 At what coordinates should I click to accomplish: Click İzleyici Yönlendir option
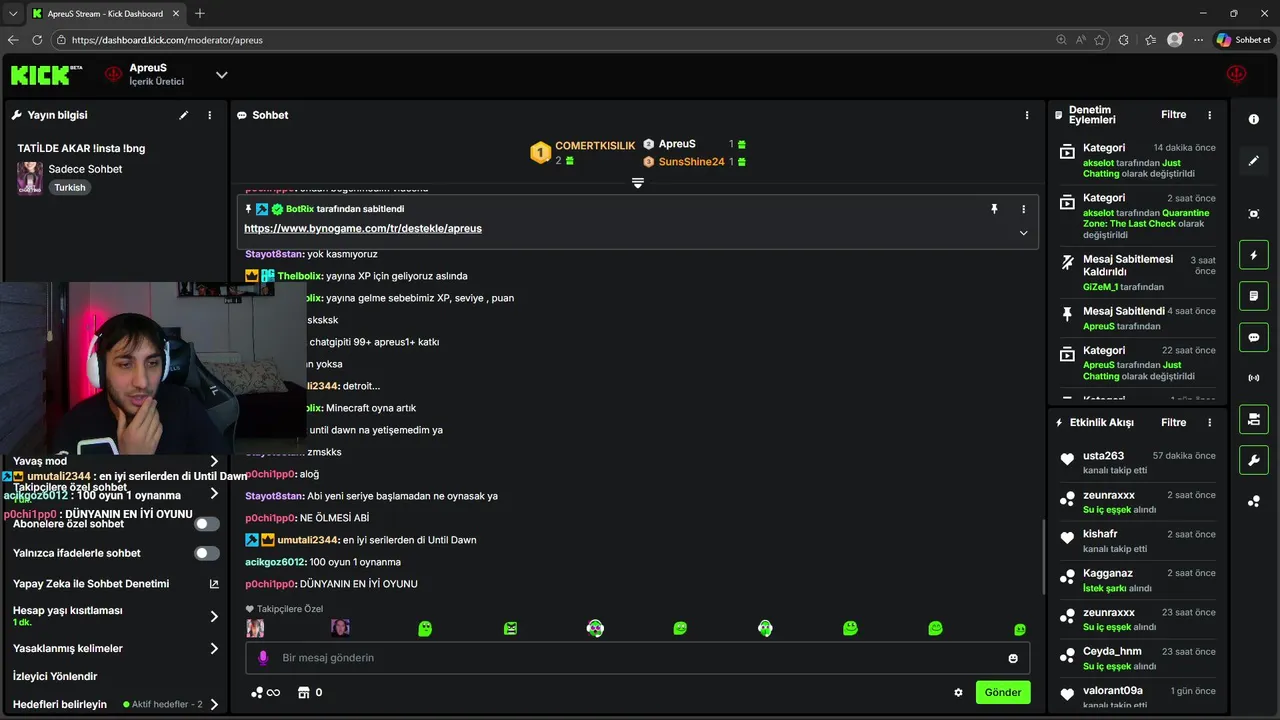coord(55,676)
